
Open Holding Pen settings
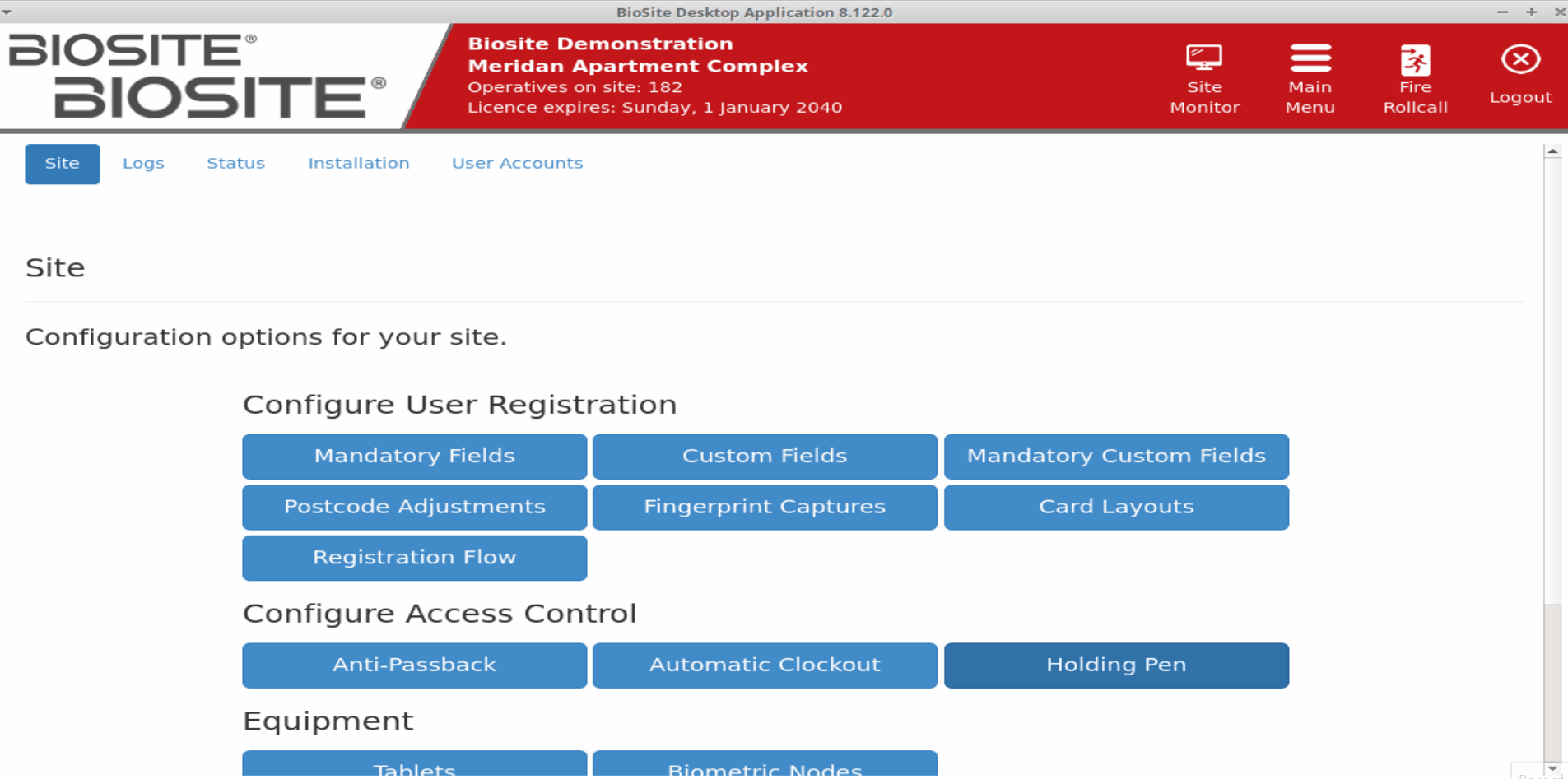point(1116,665)
